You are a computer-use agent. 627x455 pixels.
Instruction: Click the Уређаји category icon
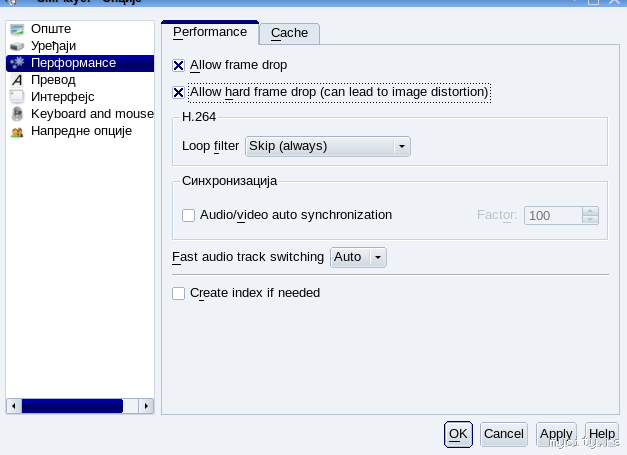(16, 46)
